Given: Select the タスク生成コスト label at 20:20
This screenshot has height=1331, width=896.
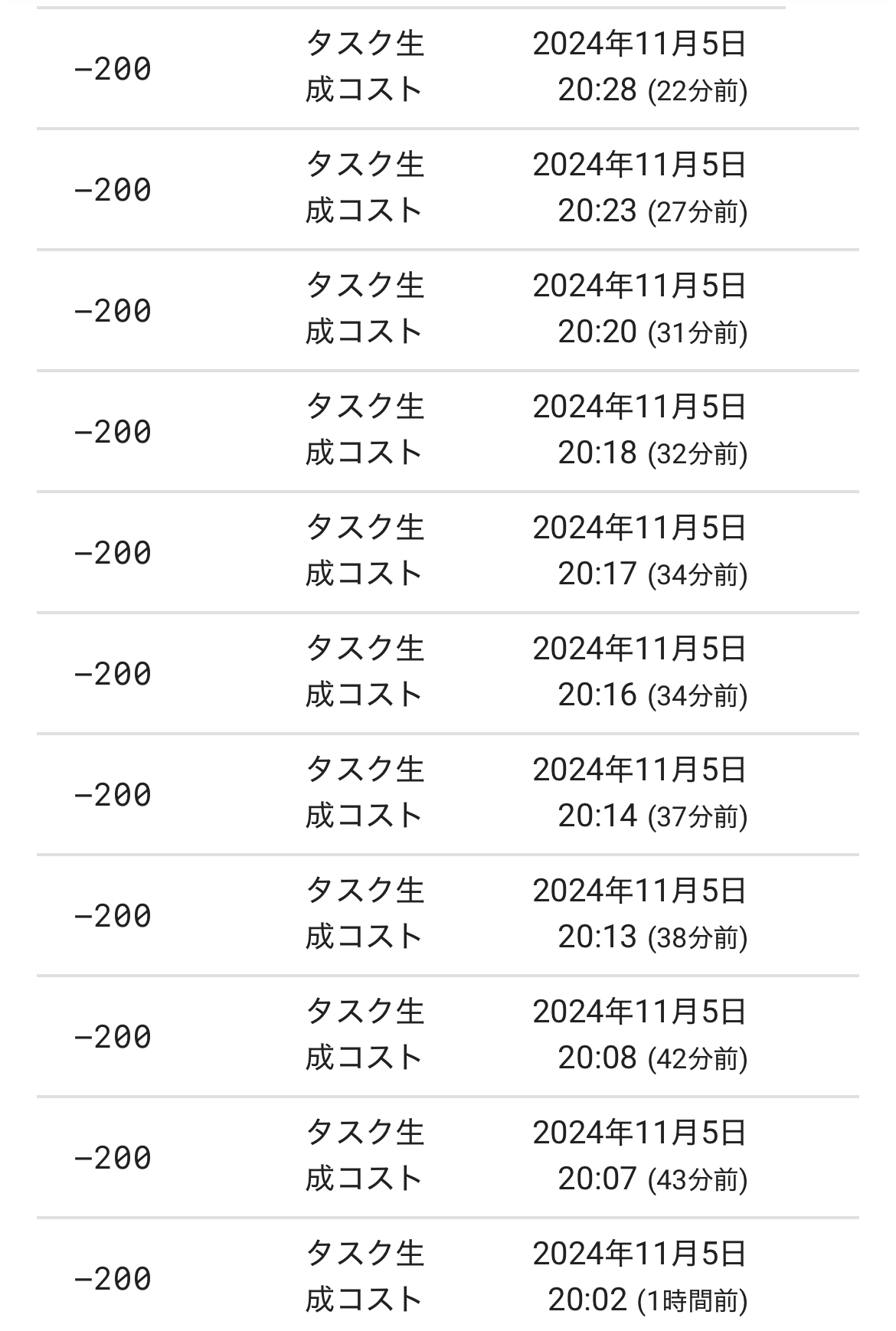Looking at the screenshot, I should point(365,309).
